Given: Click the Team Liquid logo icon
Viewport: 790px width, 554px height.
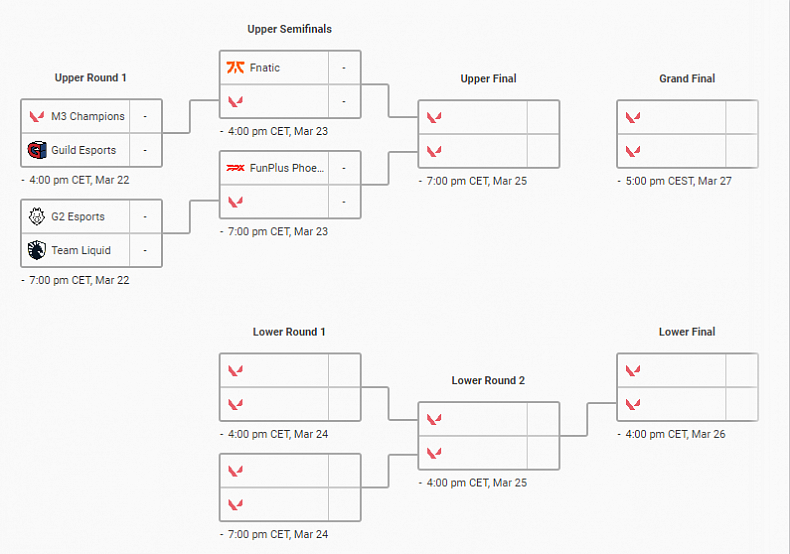Looking at the screenshot, I should [x=37, y=250].
